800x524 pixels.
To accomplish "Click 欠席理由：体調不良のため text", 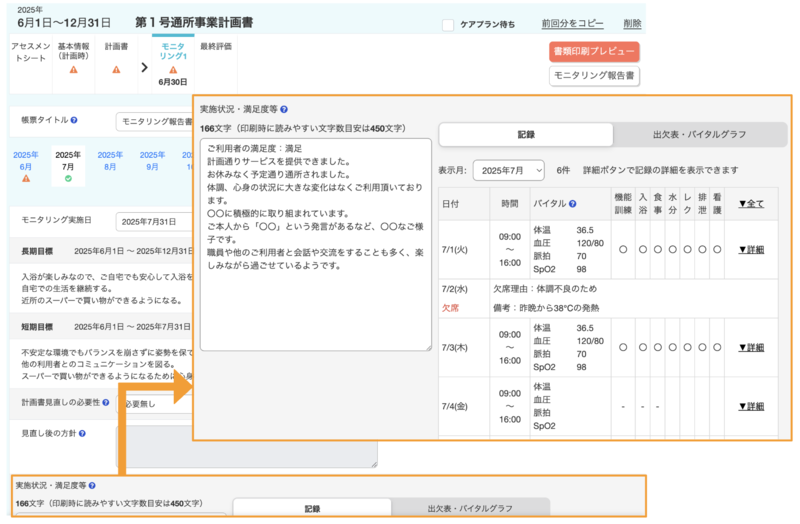I will (x=544, y=289).
